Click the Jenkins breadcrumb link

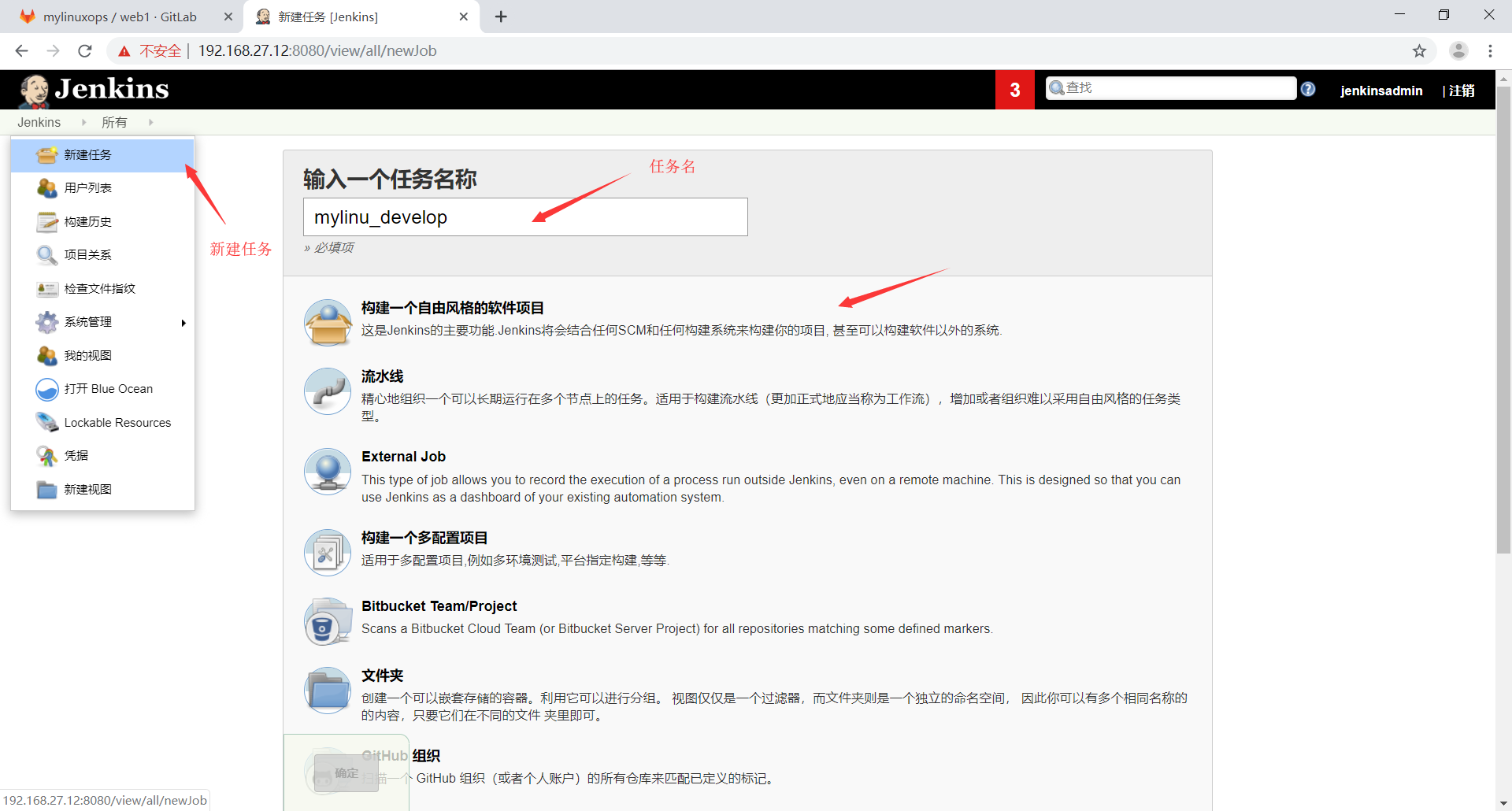[x=39, y=122]
